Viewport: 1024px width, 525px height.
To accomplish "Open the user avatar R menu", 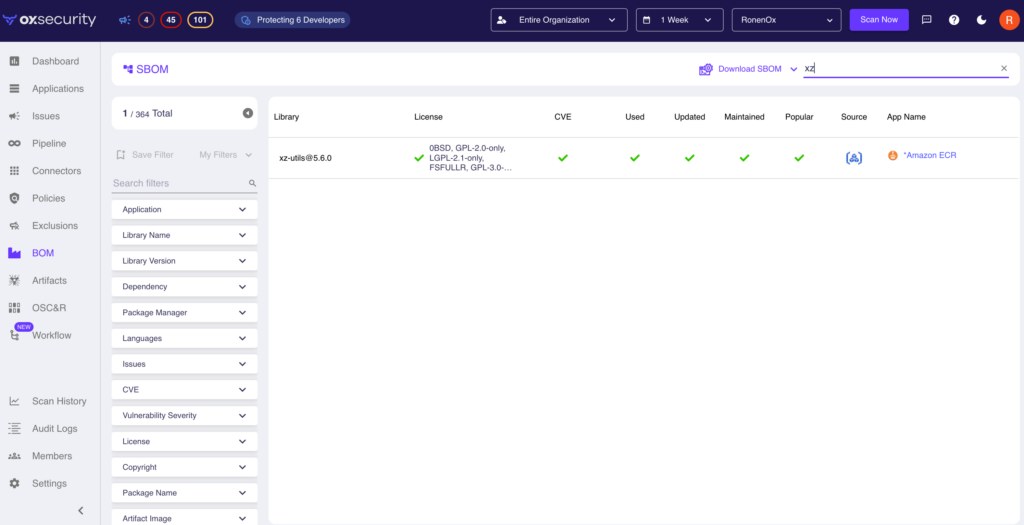I will tap(1008, 20).
